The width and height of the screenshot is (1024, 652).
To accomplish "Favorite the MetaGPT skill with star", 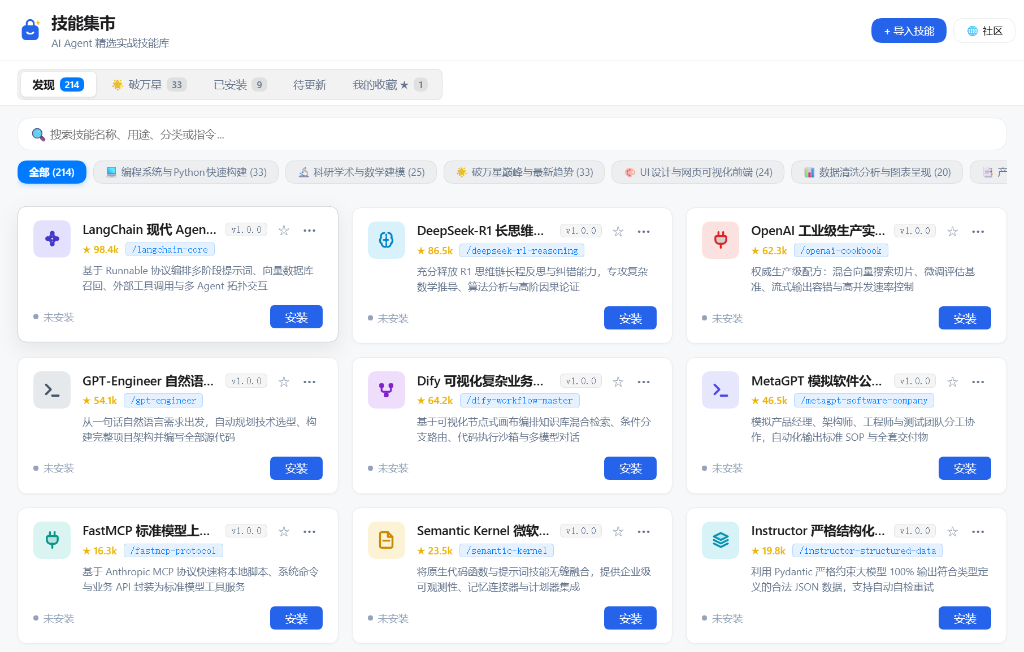I will tap(952, 382).
